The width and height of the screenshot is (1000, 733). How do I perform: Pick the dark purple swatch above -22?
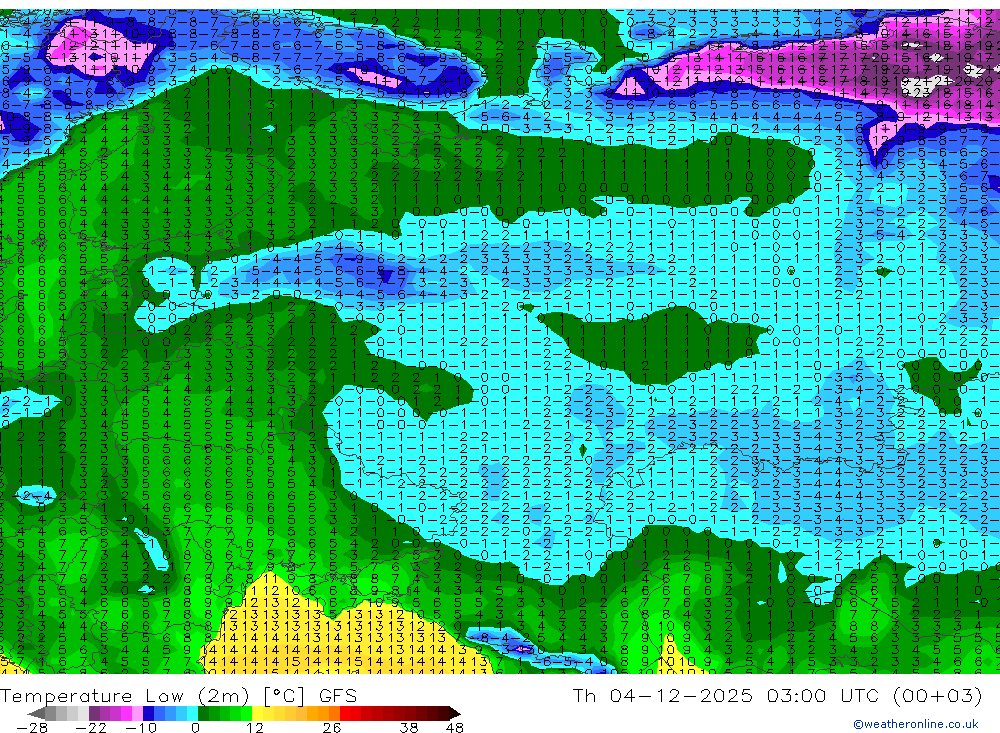coord(94,714)
